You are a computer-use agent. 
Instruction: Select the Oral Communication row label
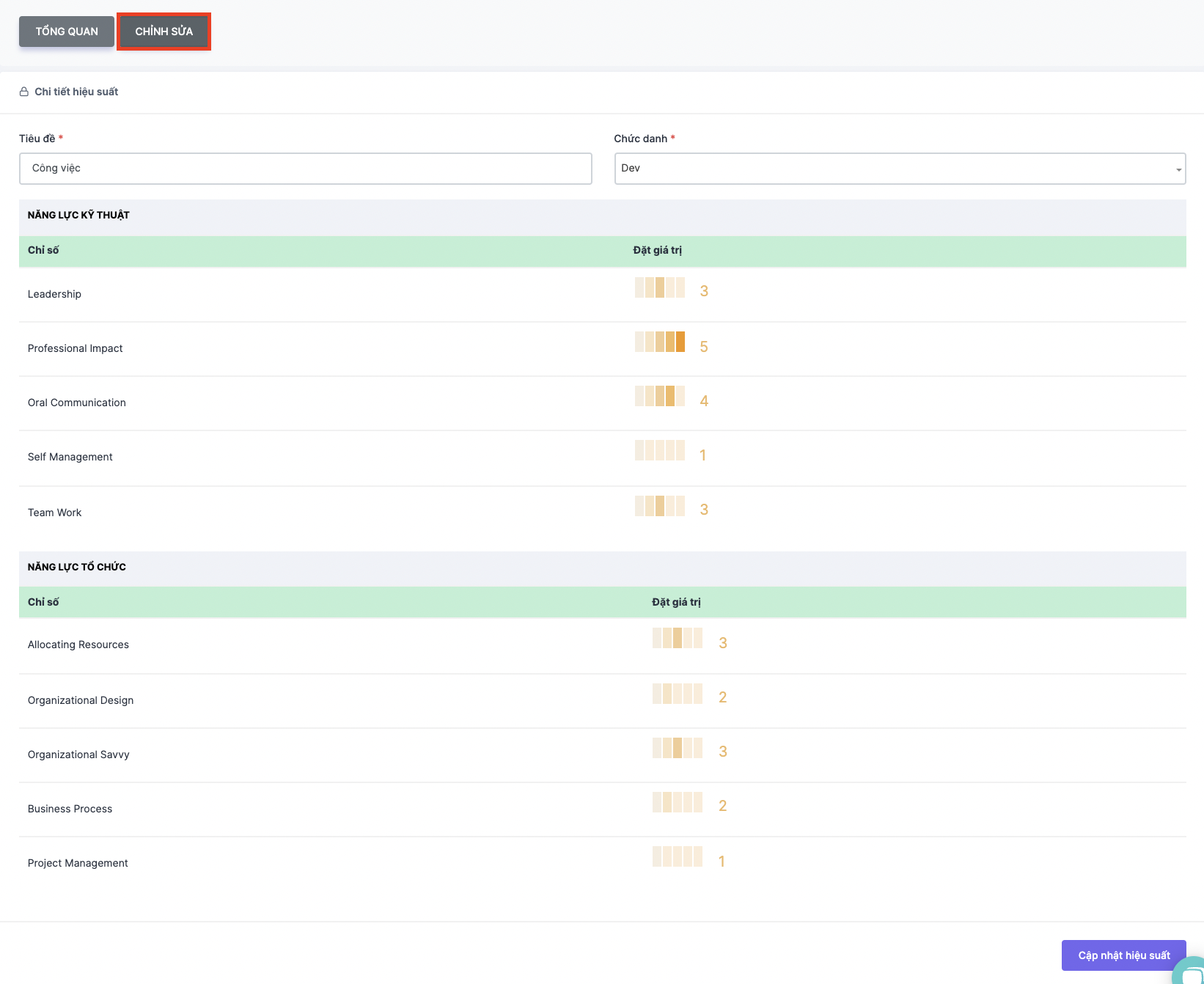(77, 403)
